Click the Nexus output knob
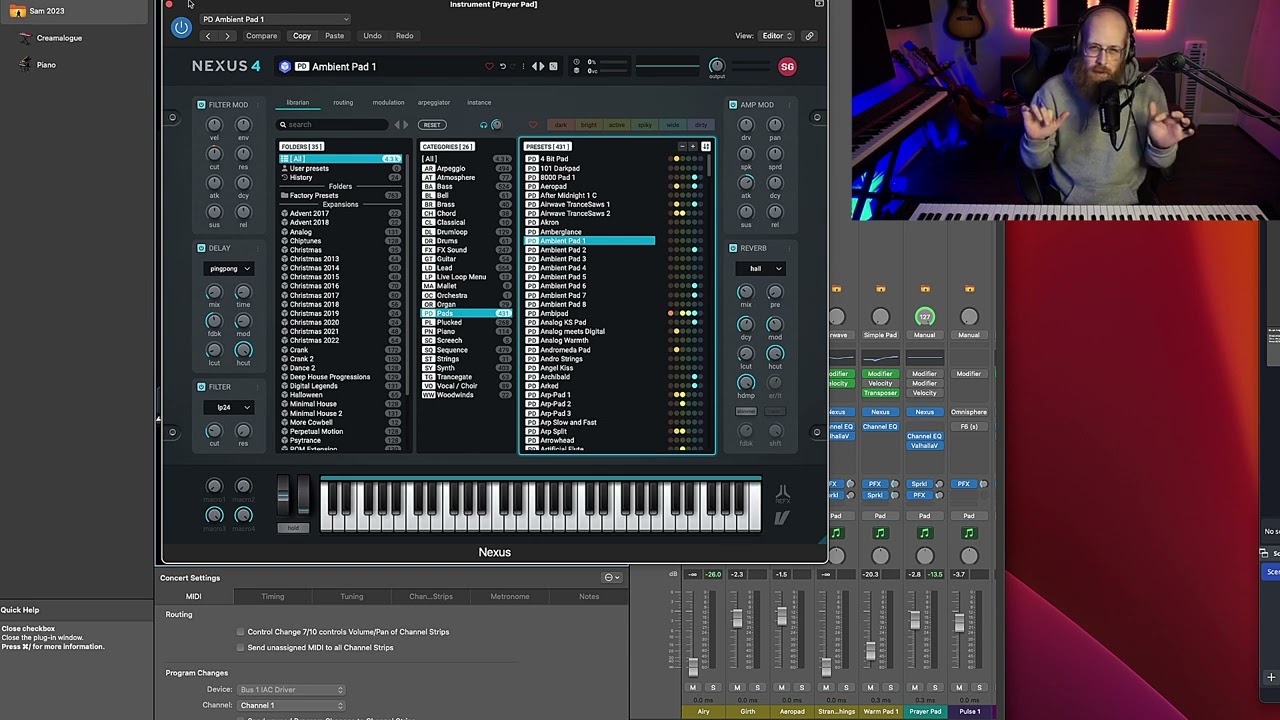Screen dimensions: 1280x720 click(716, 66)
